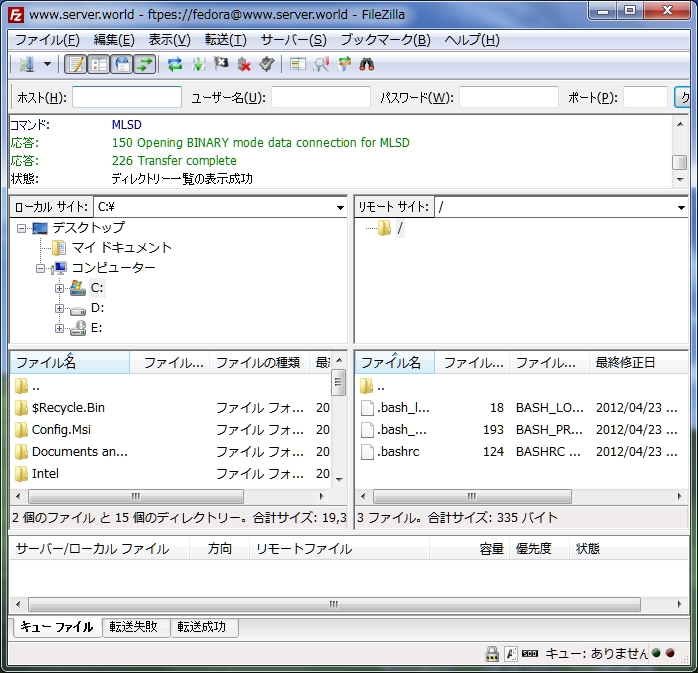
Task: Toggle the message log display
Action: tap(76, 65)
